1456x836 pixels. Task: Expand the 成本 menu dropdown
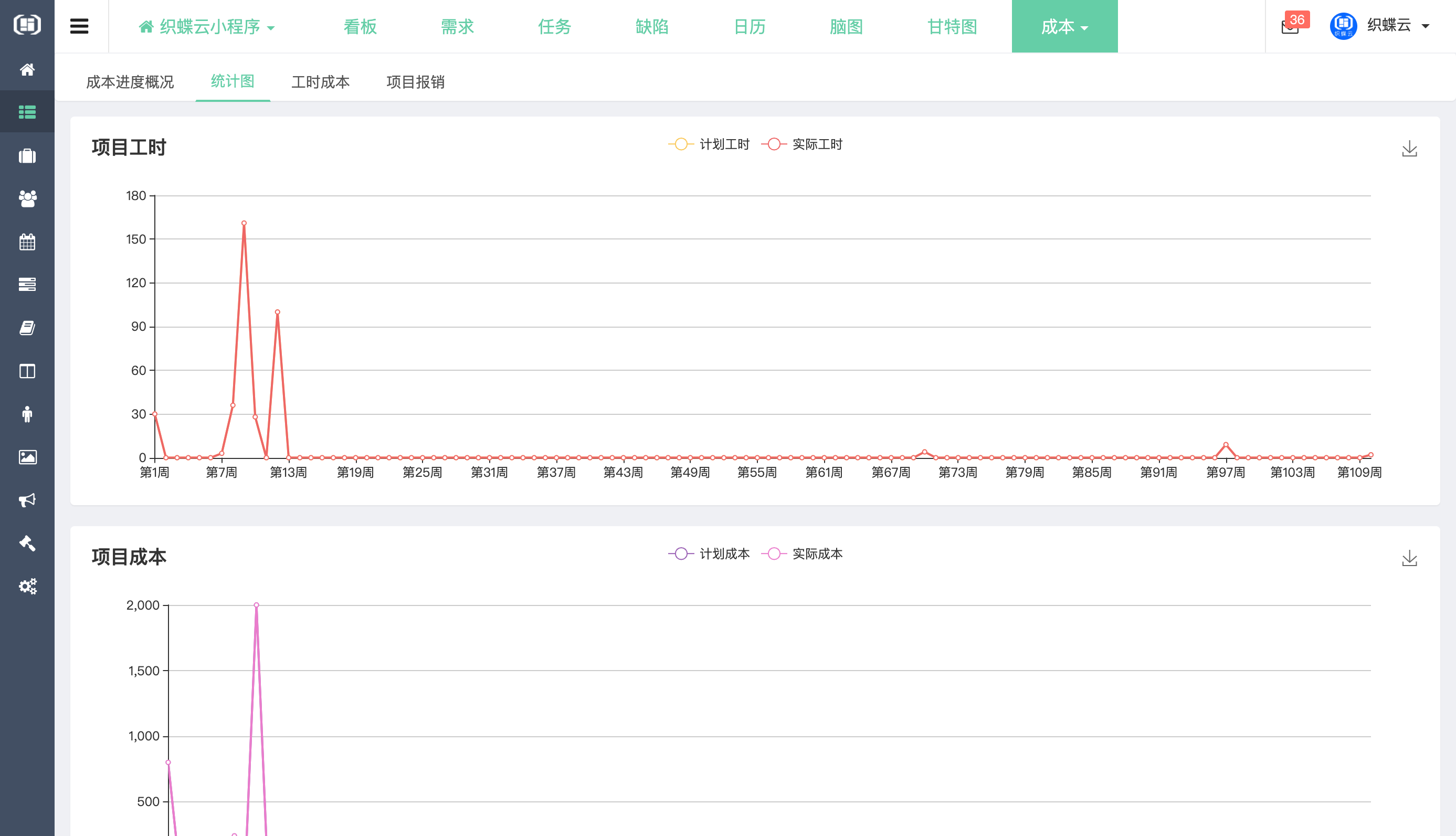point(1064,26)
